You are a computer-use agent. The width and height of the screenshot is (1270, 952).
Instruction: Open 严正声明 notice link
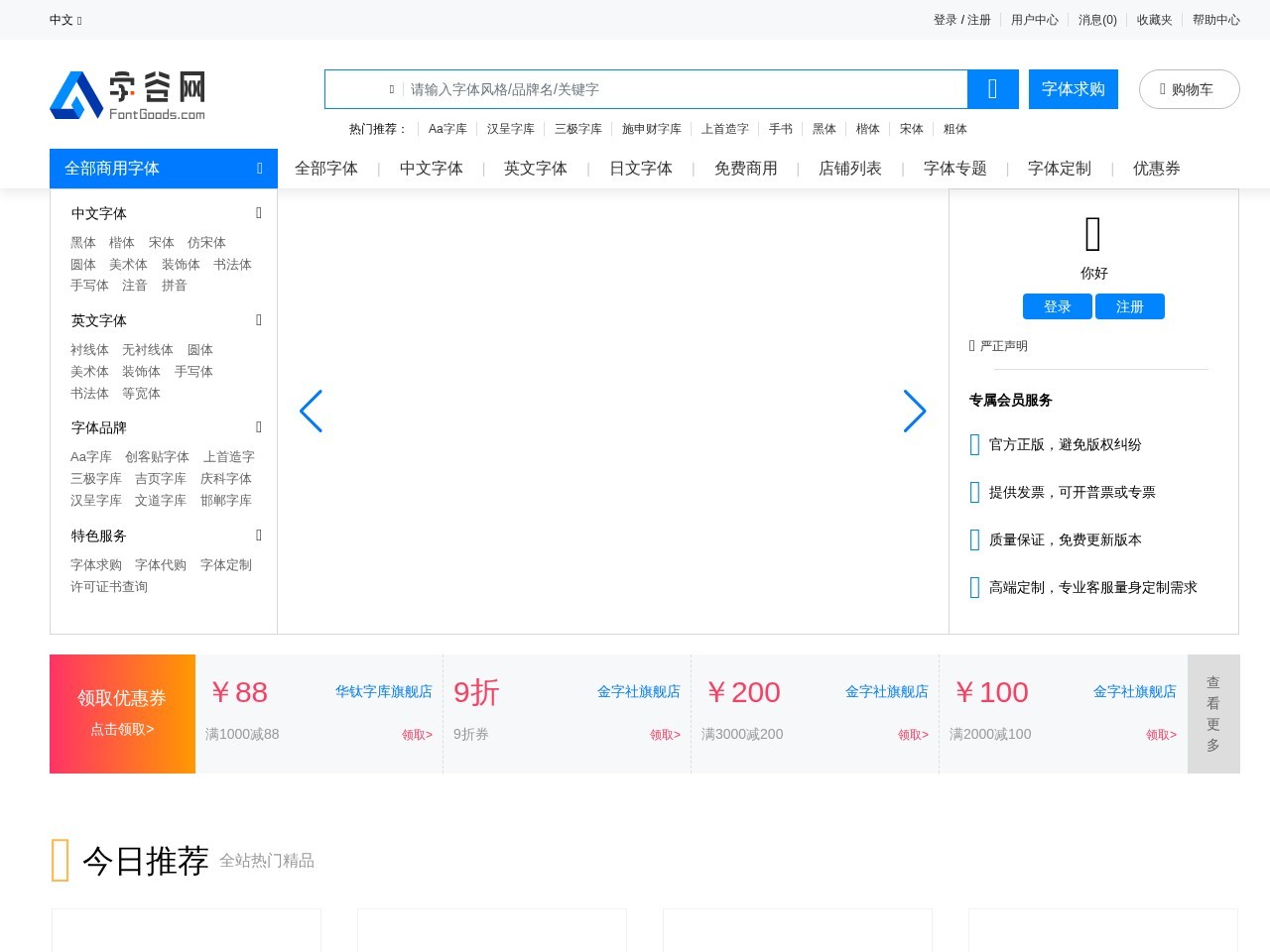998,346
